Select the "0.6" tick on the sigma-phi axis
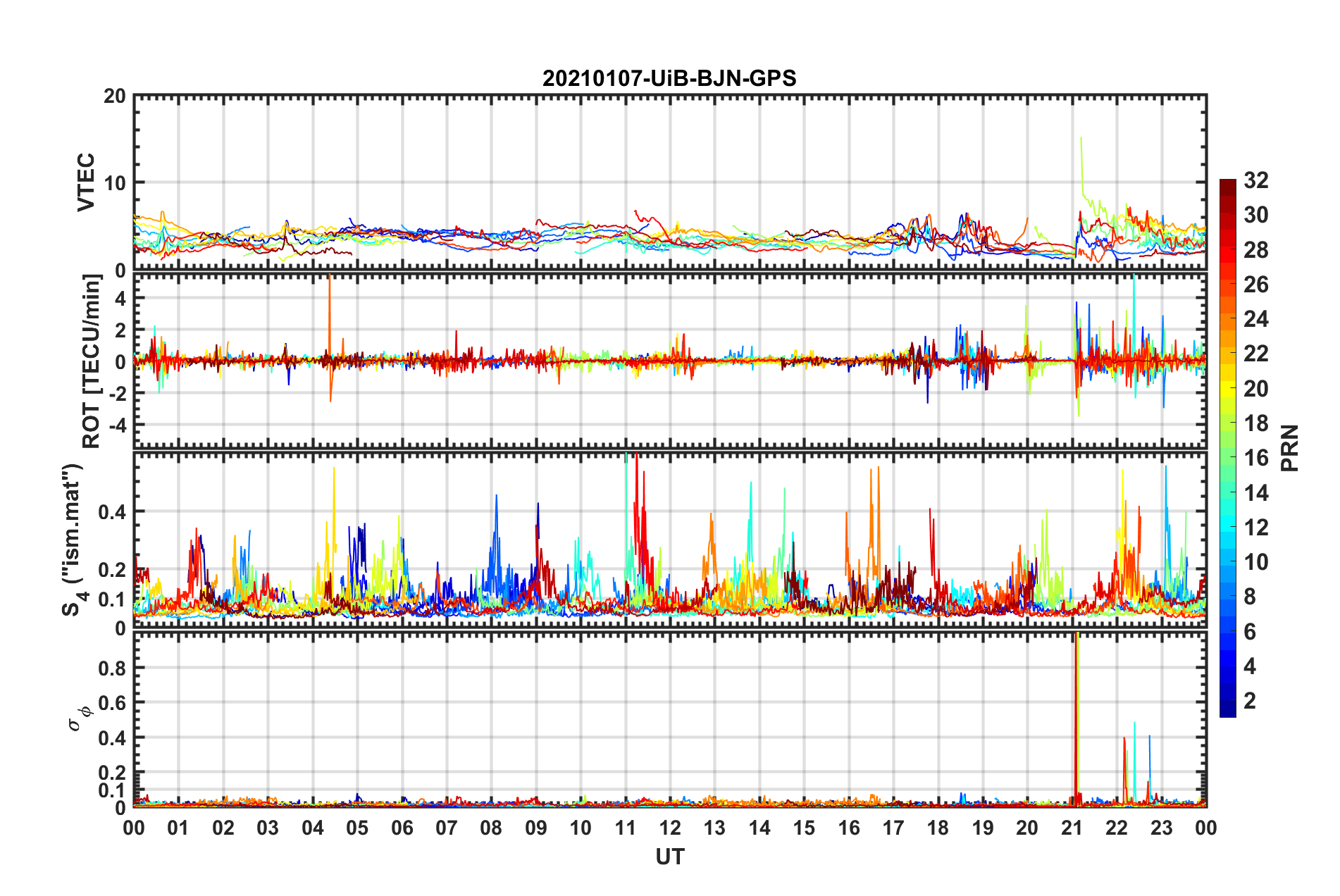The image size is (1340, 896). click(x=113, y=703)
